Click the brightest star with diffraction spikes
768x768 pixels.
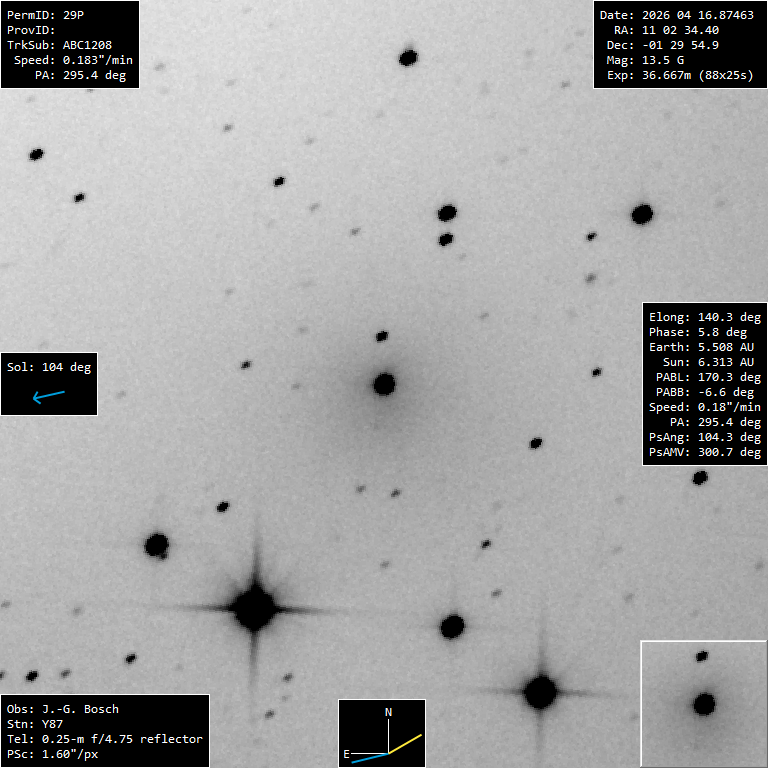click(254, 607)
